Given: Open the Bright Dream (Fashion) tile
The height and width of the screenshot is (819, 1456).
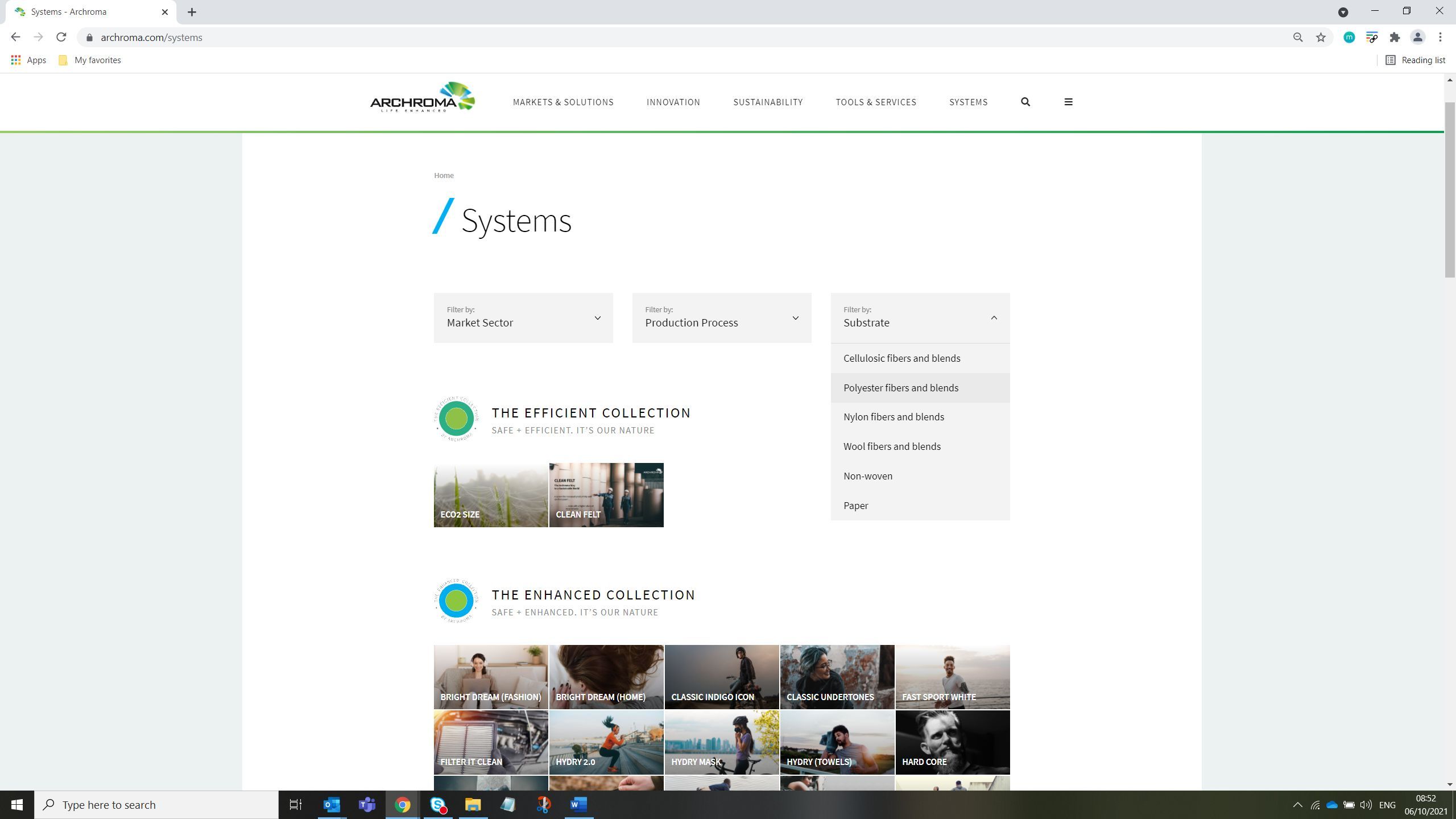Looking at the screenshot, I should [491, 677].
